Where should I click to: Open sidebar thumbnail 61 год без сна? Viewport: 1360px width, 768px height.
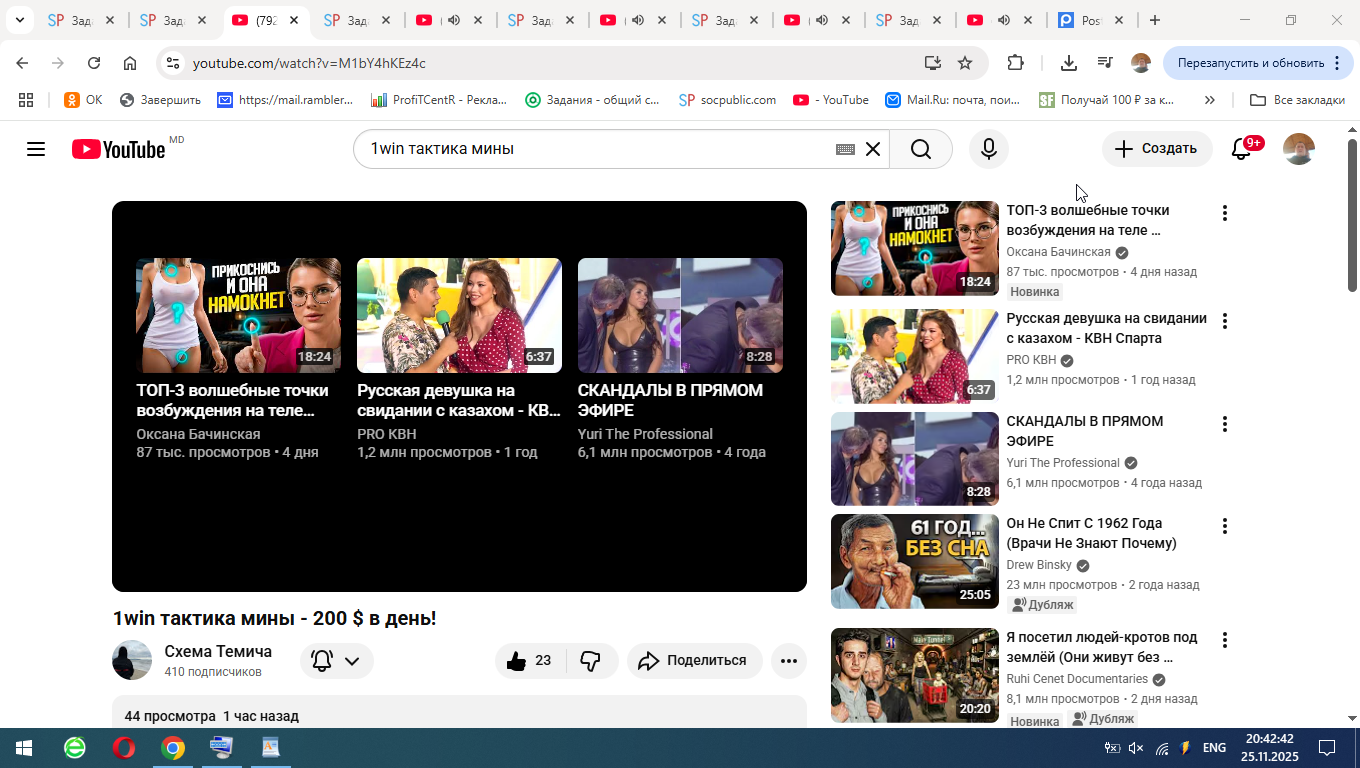pos(915,562)
